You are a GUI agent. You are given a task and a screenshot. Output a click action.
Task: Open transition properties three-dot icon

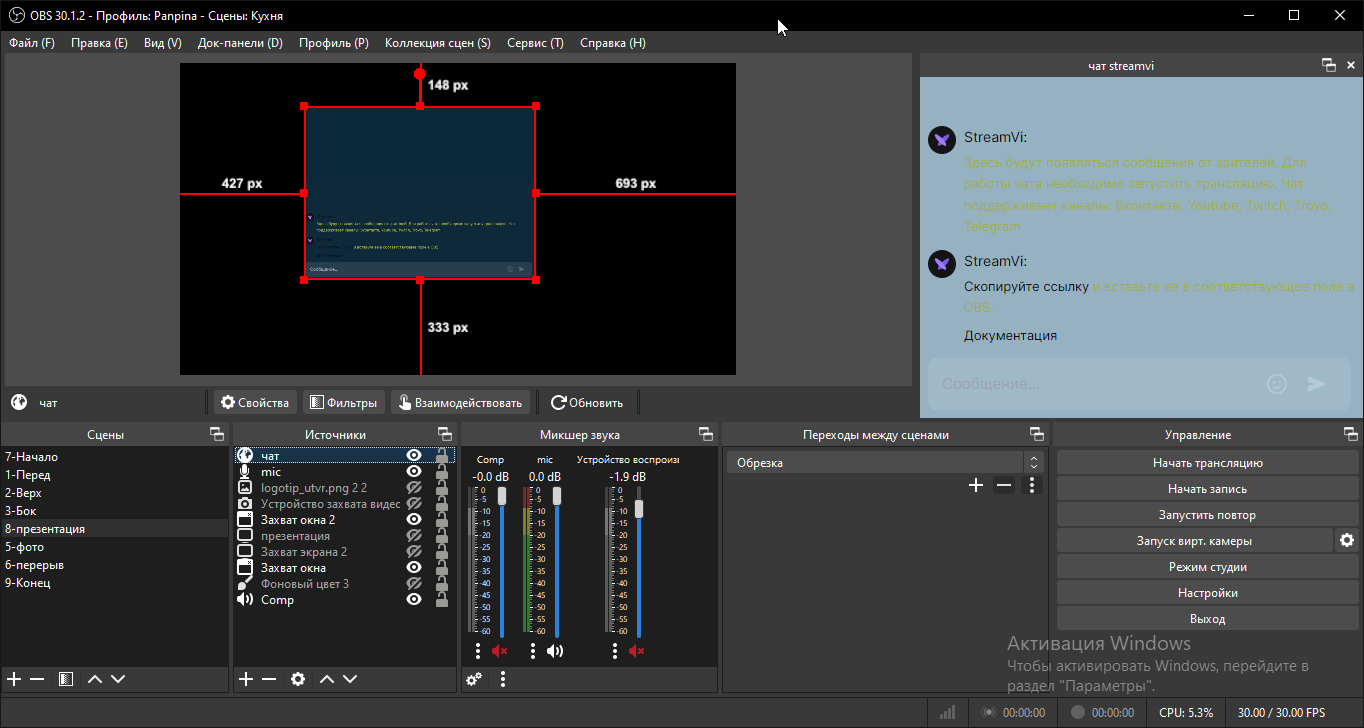[x=1033, y=485]
